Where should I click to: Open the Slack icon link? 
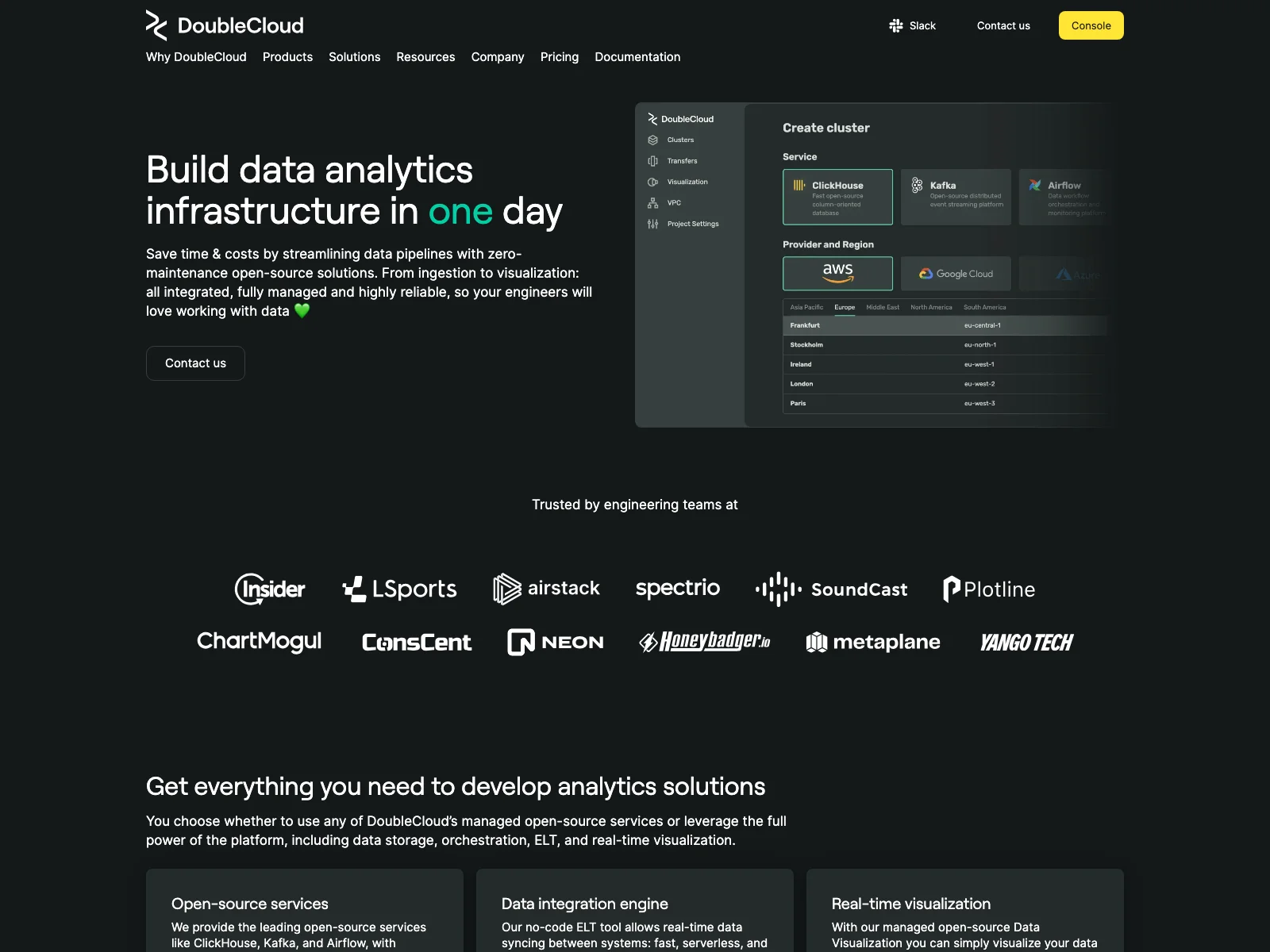pyautogui.click(x=896, y=25)
